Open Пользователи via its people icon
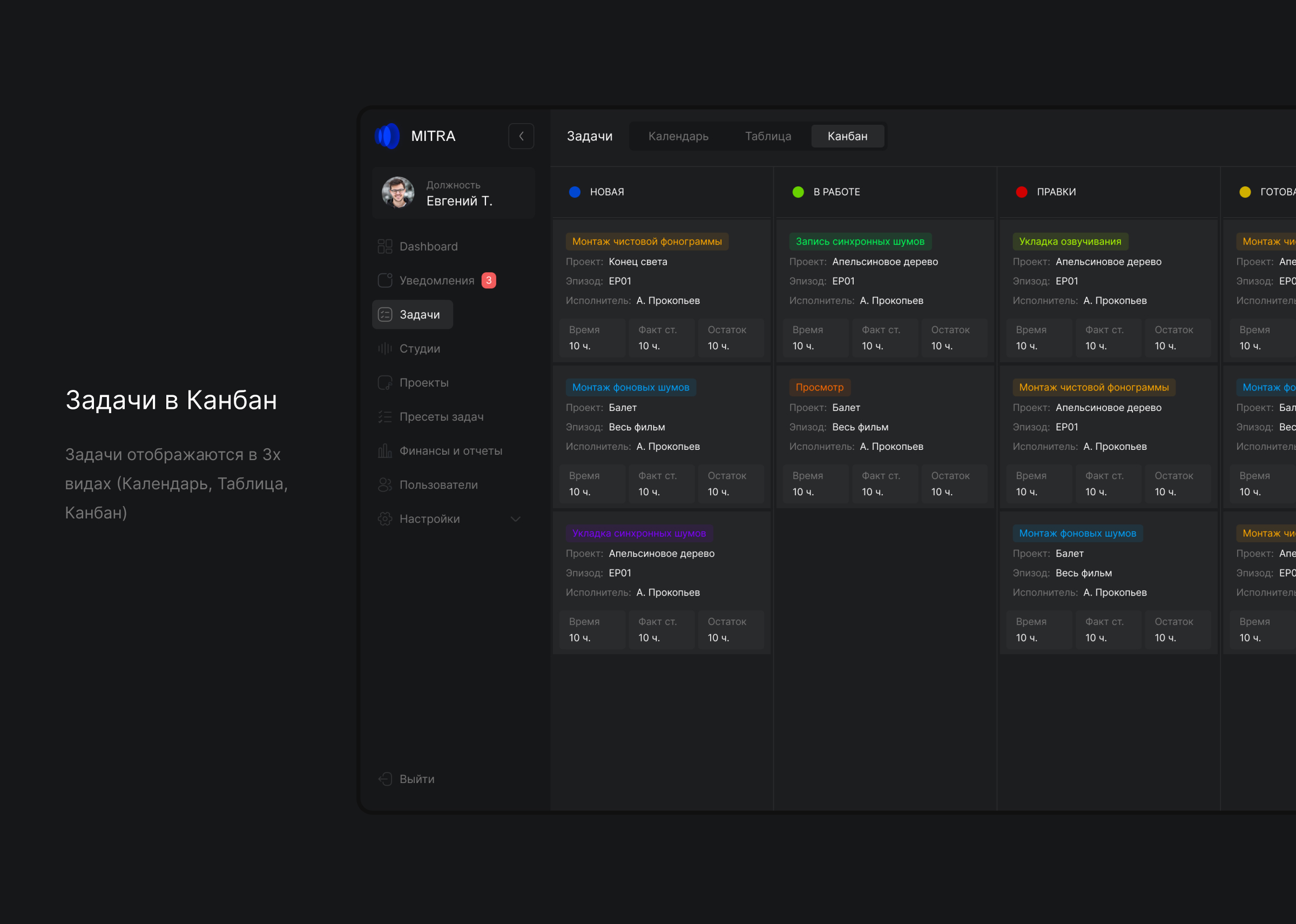 (x=385, y=485)
